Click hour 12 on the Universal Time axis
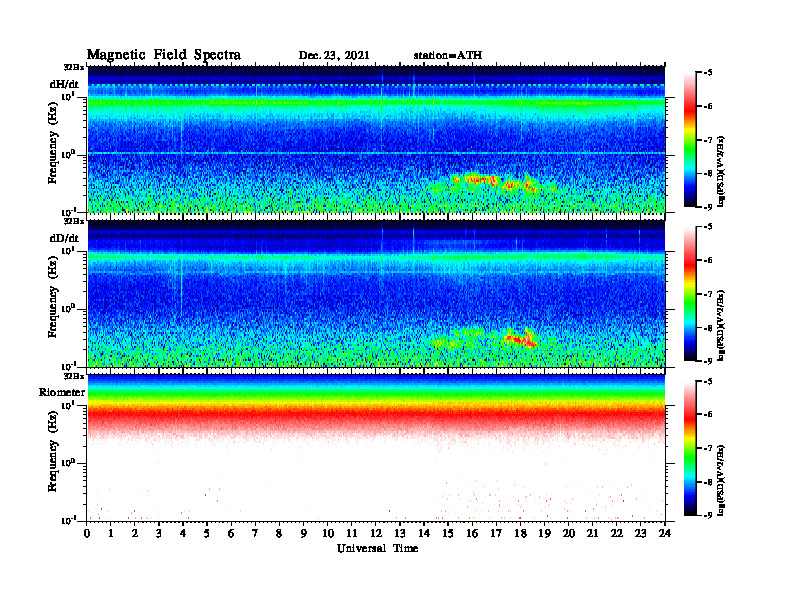The width and height of the screenshot is (792, 612). [x=376, y=533]
